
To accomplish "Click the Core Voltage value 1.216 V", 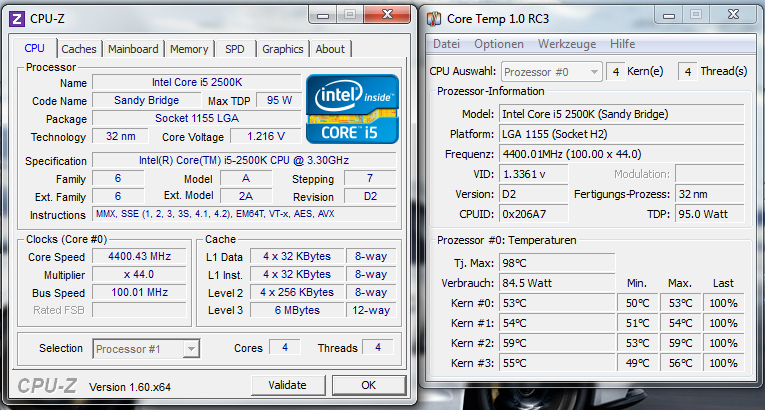I will tap(266, 136).
